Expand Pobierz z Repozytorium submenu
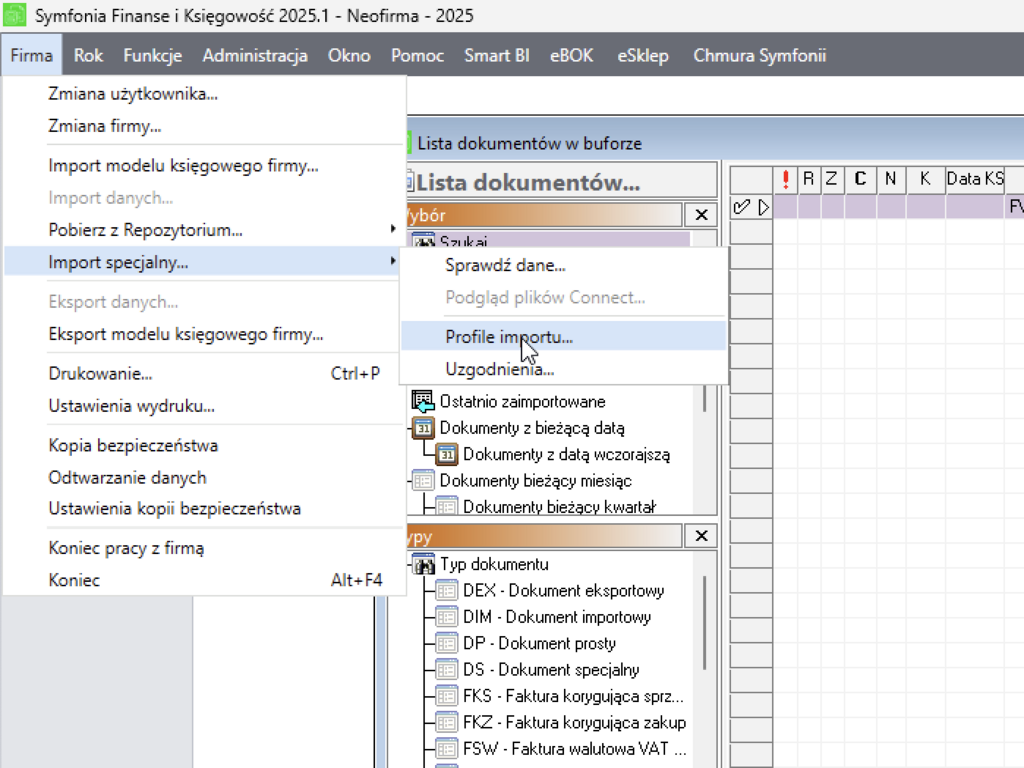The image size is (1024, 768). pos(204,230)
